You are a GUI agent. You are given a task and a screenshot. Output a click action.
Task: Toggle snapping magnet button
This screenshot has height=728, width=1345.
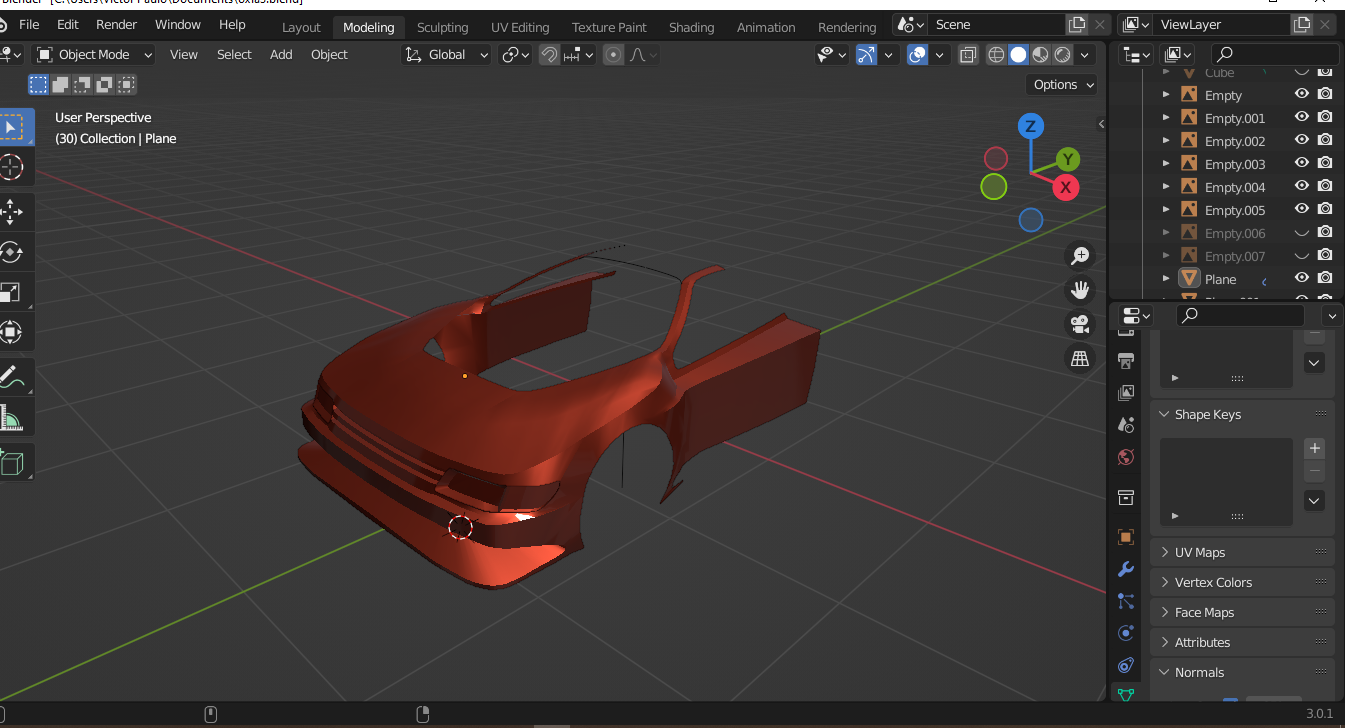549,55
